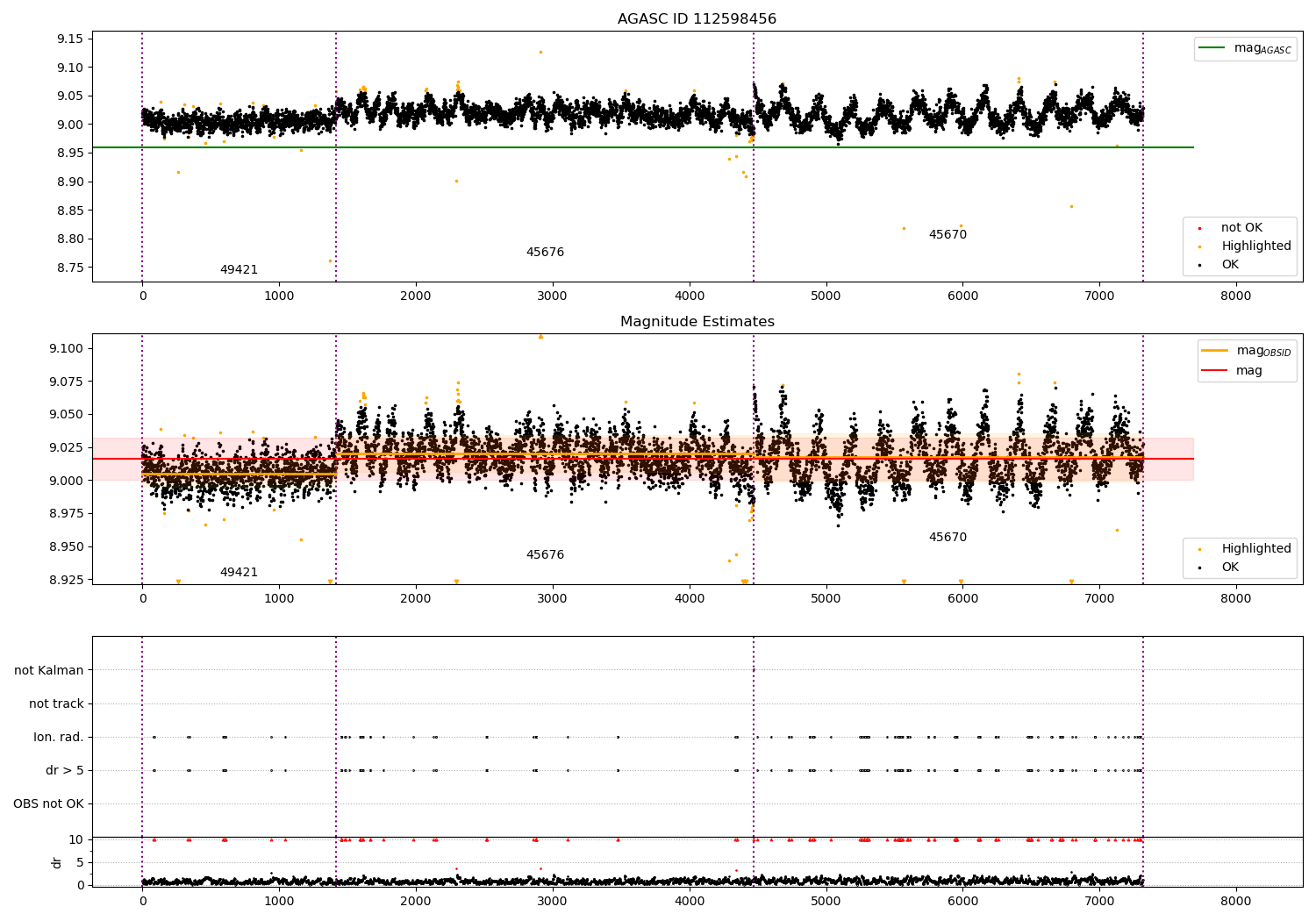Click OBSID label 45676 in middle plot
The height and width of the screenshot is (921, 1316).
pyautogui.click(x=545, y=555)
